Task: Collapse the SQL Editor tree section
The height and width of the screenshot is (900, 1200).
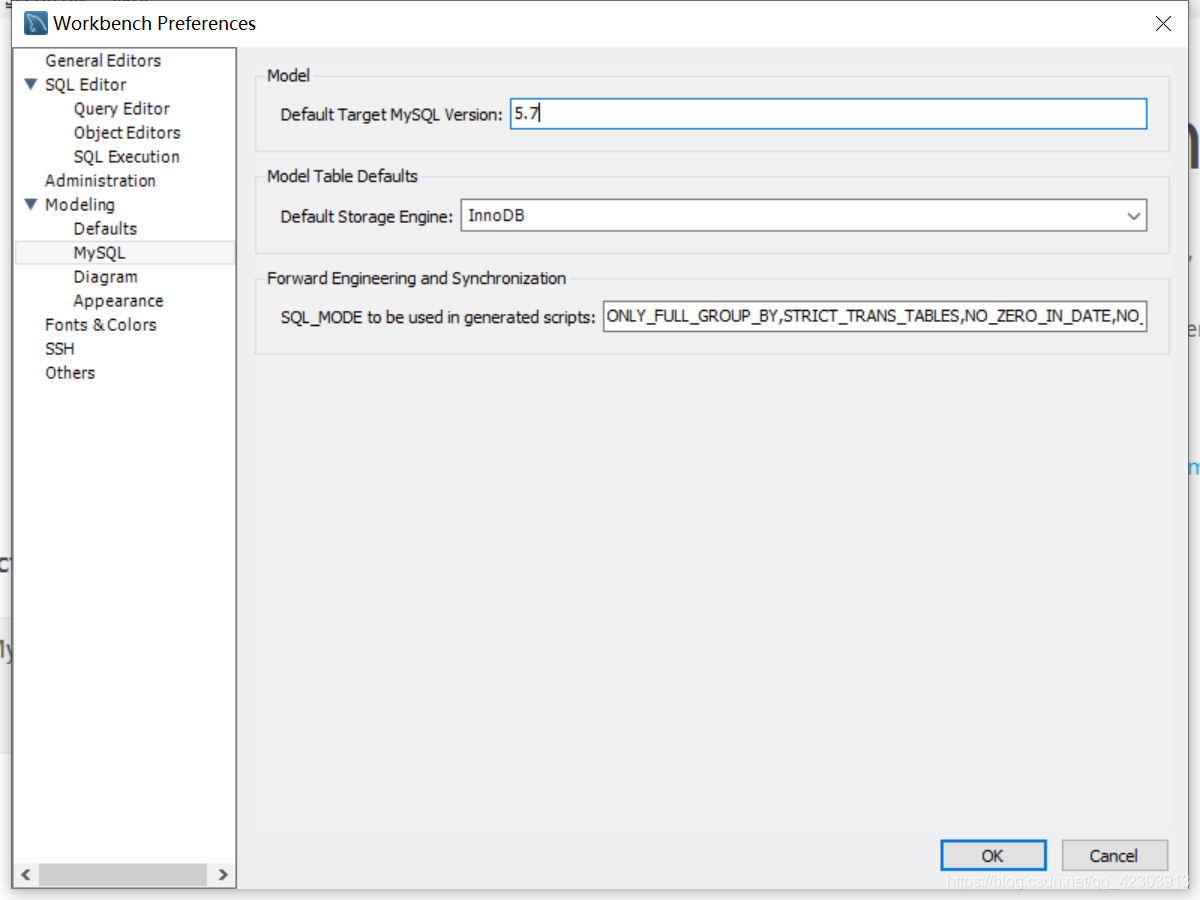Action: click(30, 85)
